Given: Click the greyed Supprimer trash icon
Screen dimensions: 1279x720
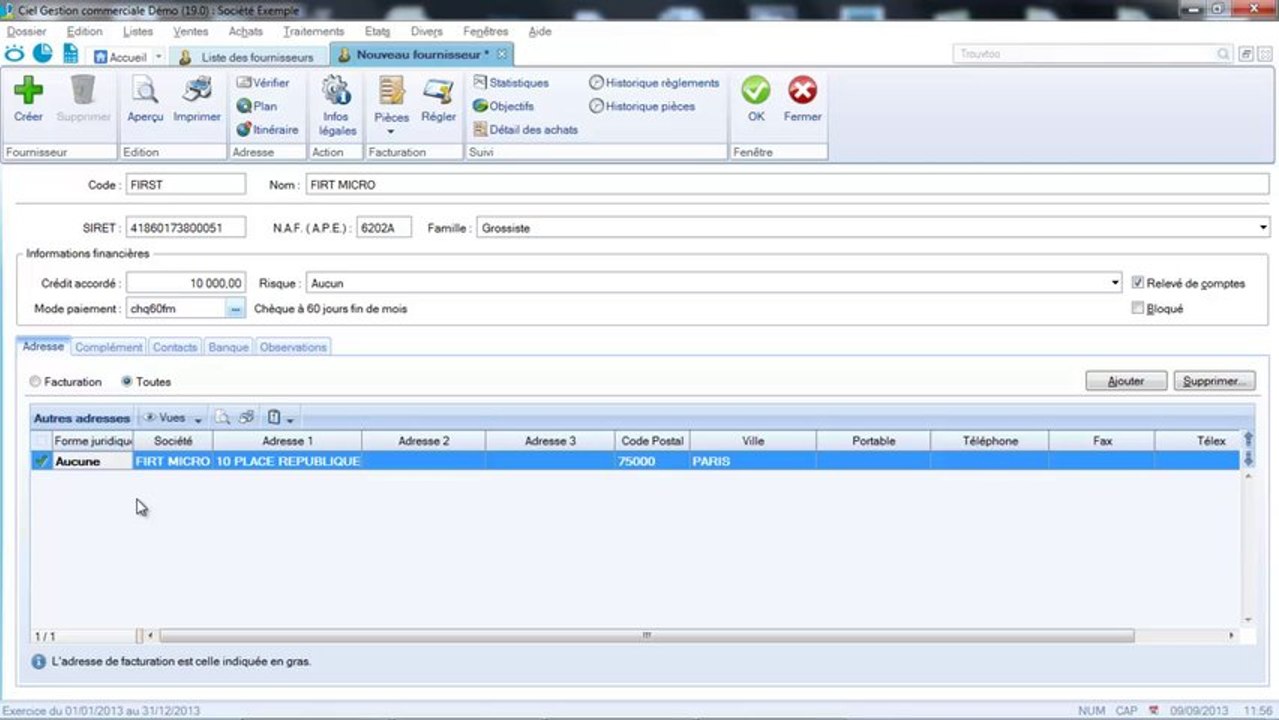Looking at the screenshot, I should point(83,91).
